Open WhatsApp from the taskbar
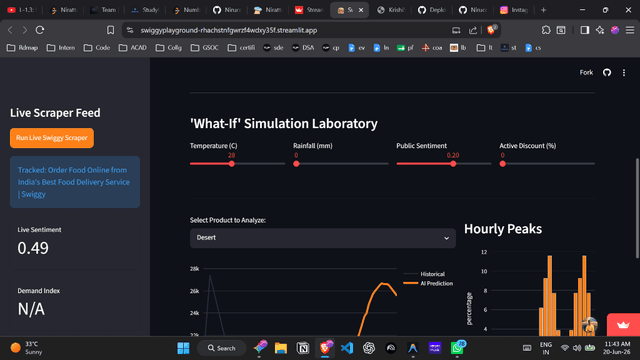 tap(457, 348)
